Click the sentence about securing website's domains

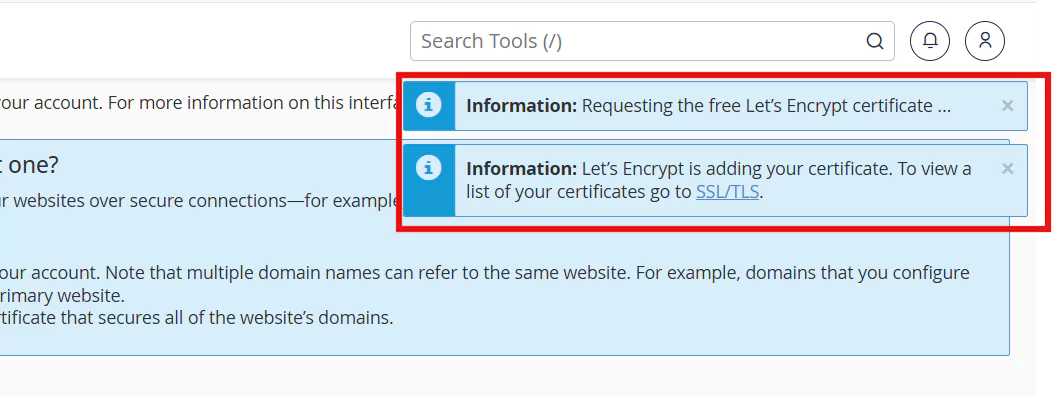[197, 317]
